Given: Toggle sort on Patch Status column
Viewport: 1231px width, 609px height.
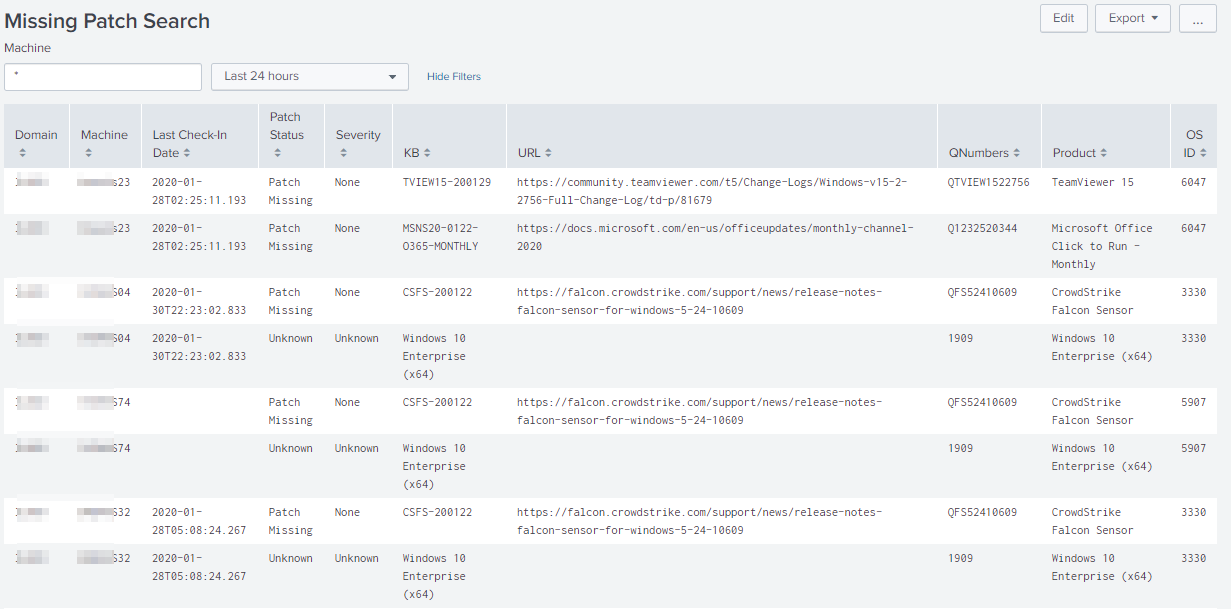Looking at the screenshot, I should 274,153.
